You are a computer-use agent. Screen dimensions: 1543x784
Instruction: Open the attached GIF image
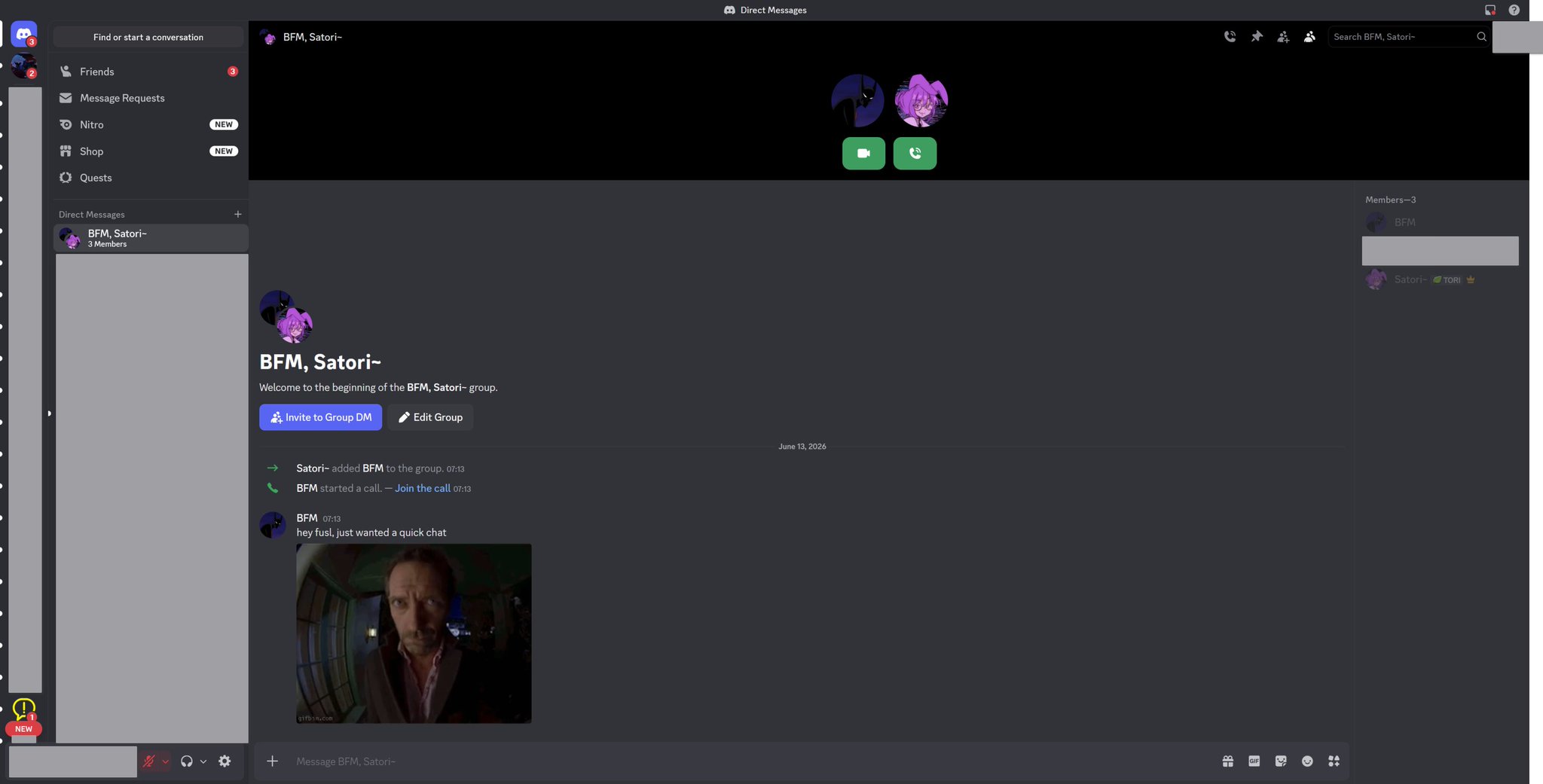414,633
